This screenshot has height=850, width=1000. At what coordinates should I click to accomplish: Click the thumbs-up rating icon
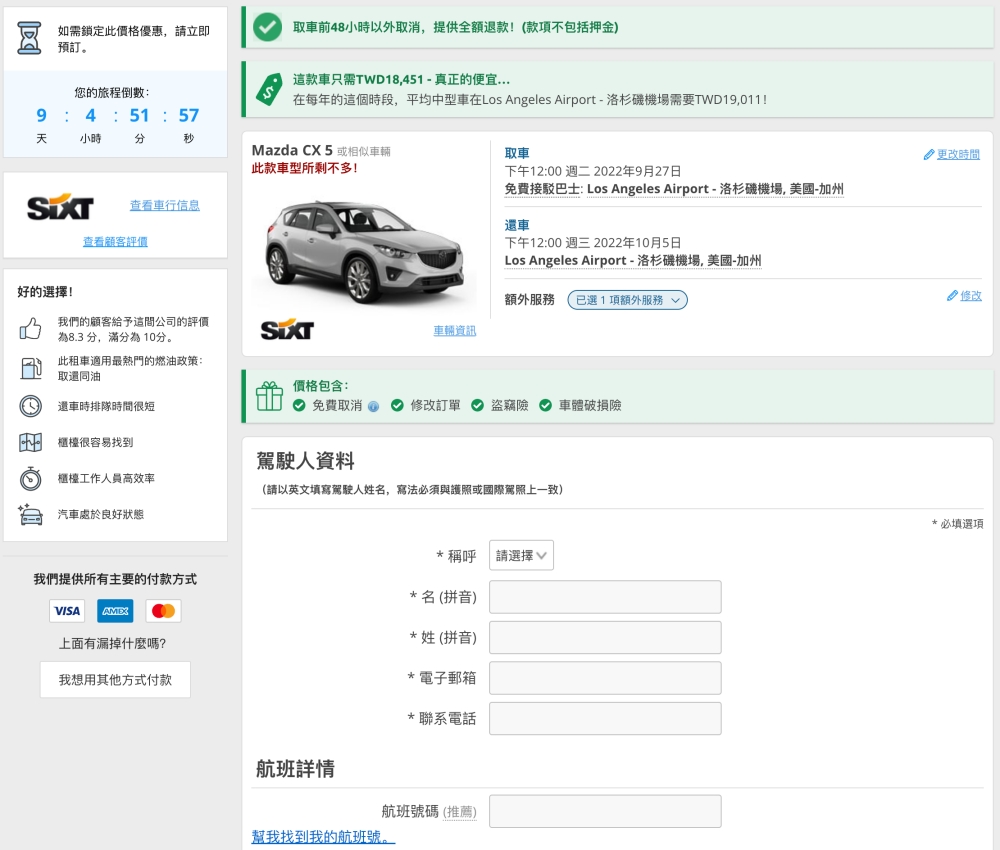tap(30, 329)
